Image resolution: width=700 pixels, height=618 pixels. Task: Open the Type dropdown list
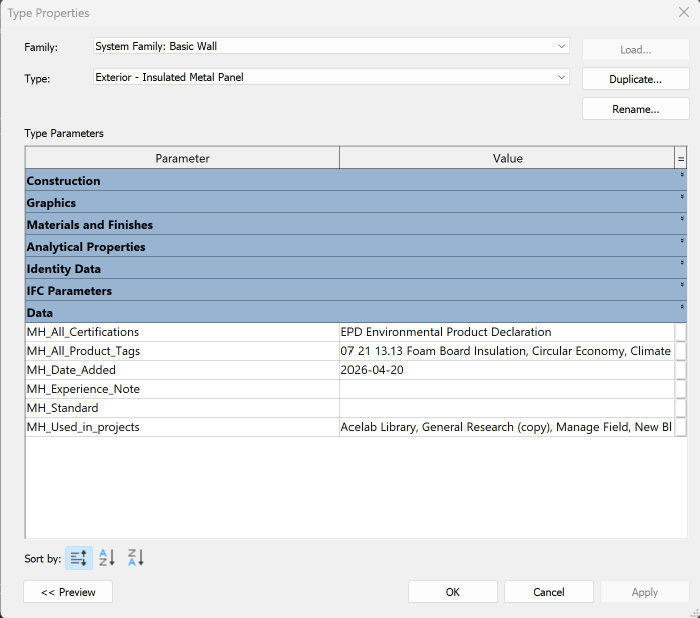[x=561, y=77]
